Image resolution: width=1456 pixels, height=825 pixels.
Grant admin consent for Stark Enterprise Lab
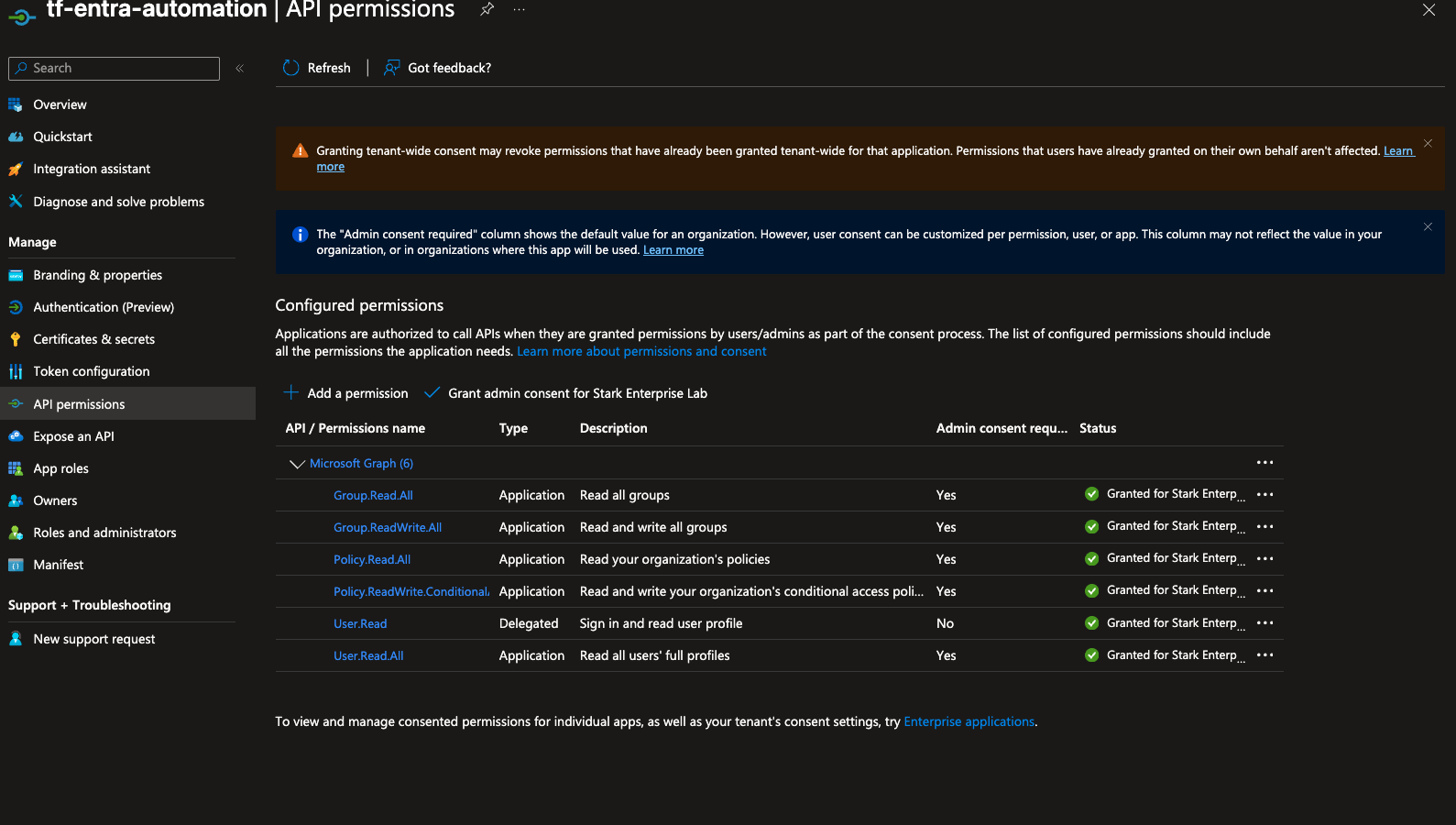(x=565, y=393)
